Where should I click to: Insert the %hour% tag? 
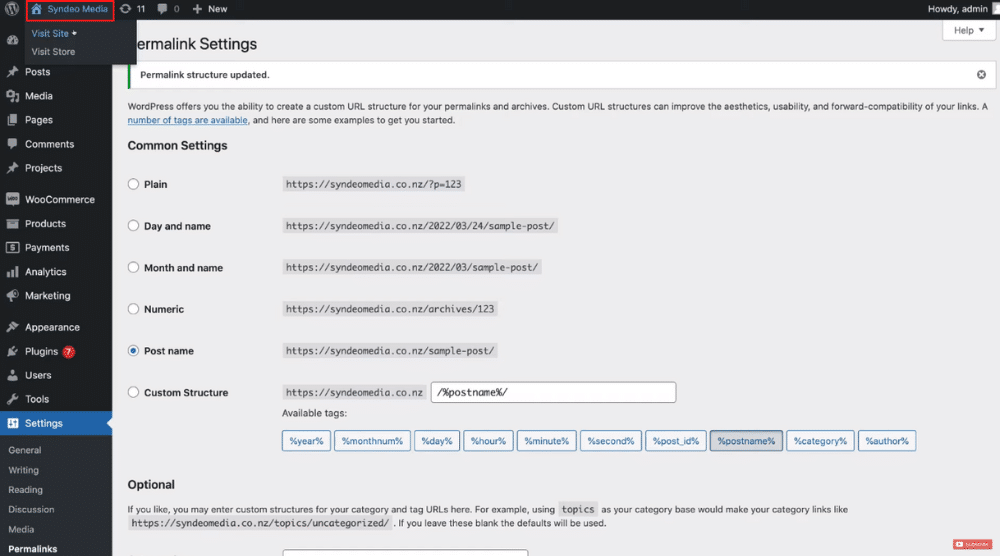click(x=489, y=441)
